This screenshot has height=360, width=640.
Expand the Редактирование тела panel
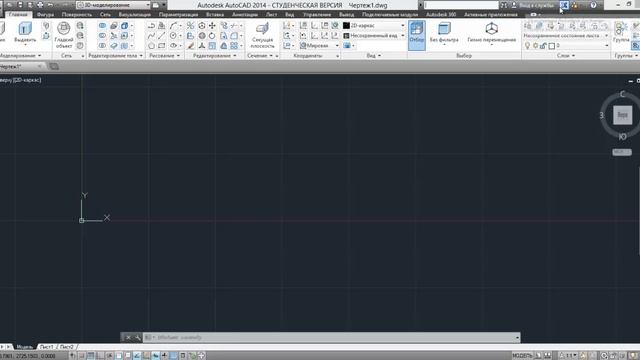pyautogui.click(x=115, y=56)
